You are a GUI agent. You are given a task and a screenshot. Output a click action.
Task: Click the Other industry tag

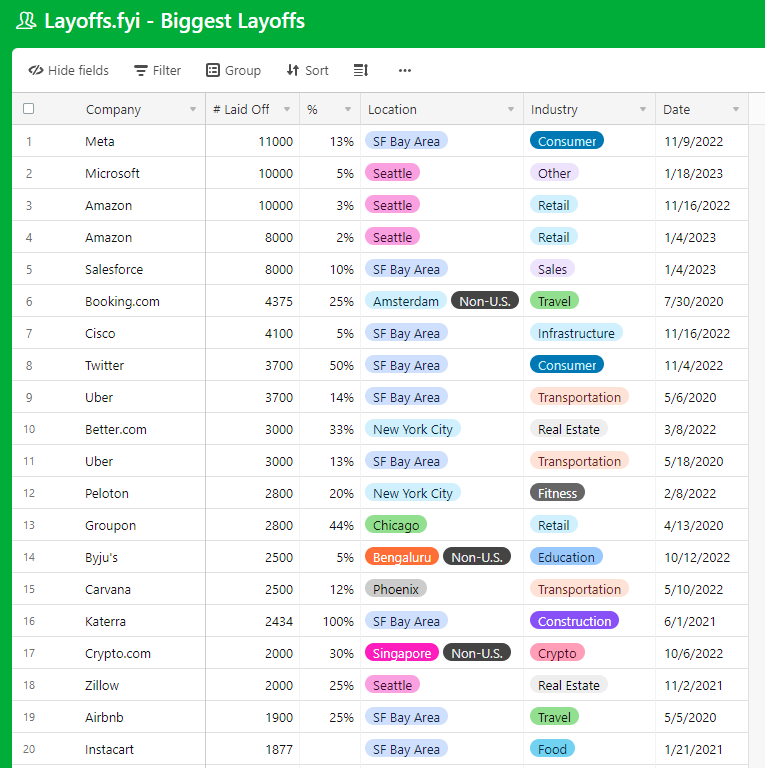(554, 173)
